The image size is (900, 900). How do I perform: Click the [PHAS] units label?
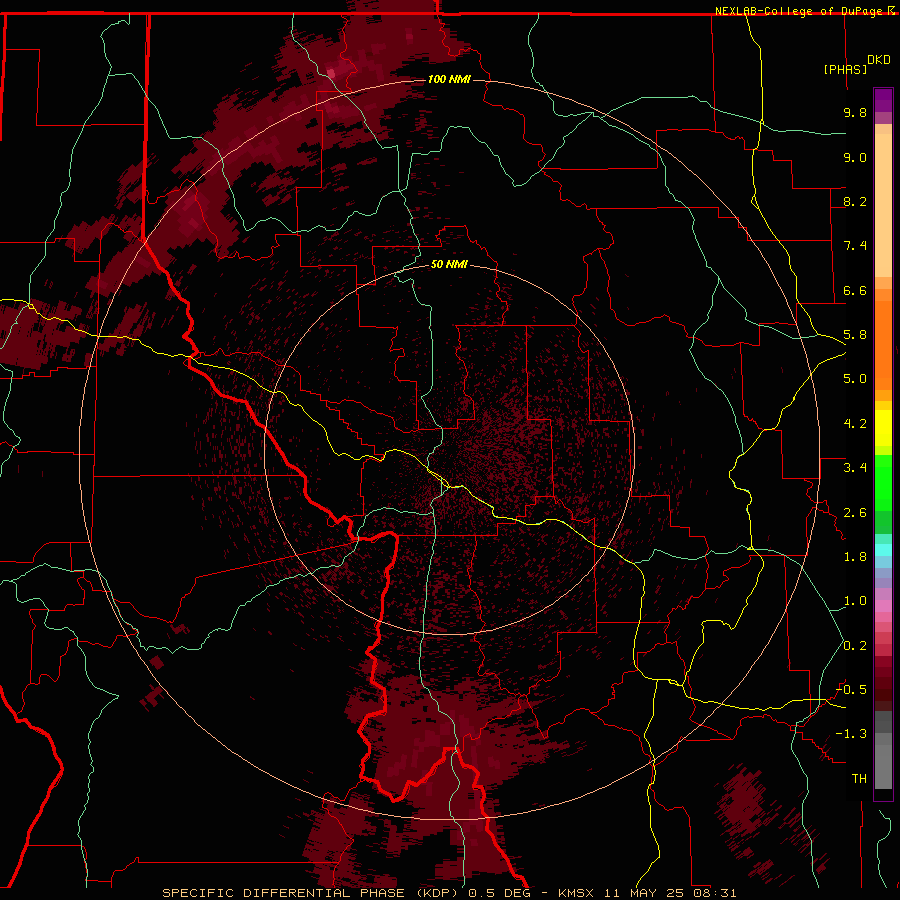pyautogui.click(x=845, y=69)
